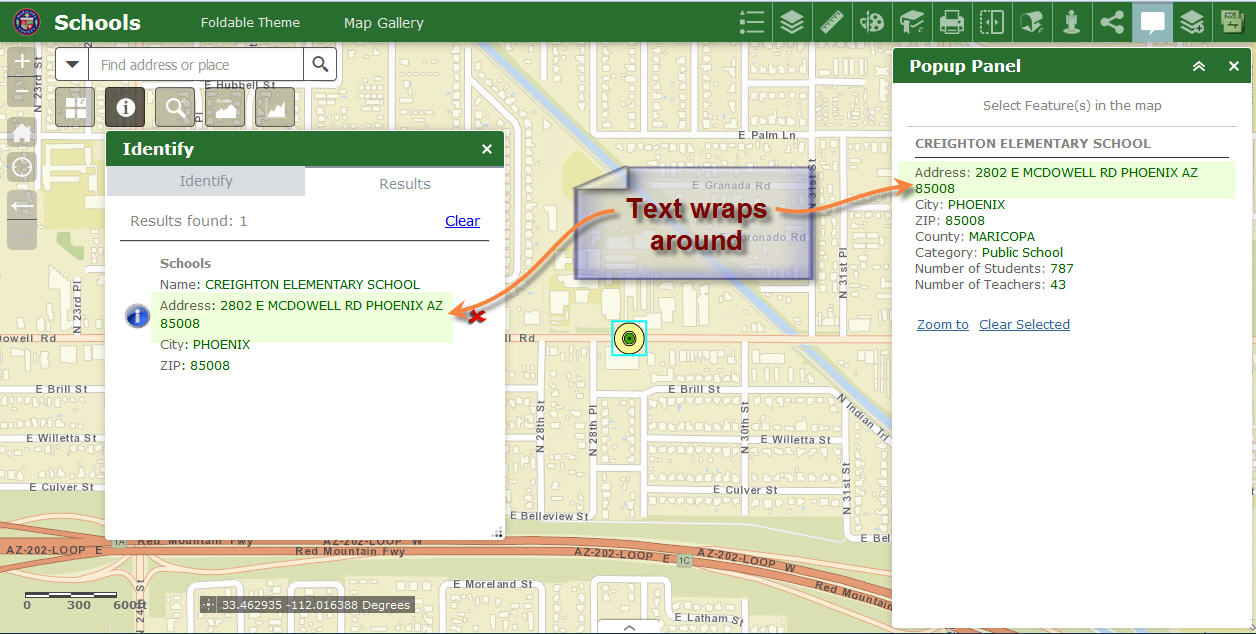Click the blue info icon beside results
The width and height of the screenshot is (1256, 634).
point(137,316)
